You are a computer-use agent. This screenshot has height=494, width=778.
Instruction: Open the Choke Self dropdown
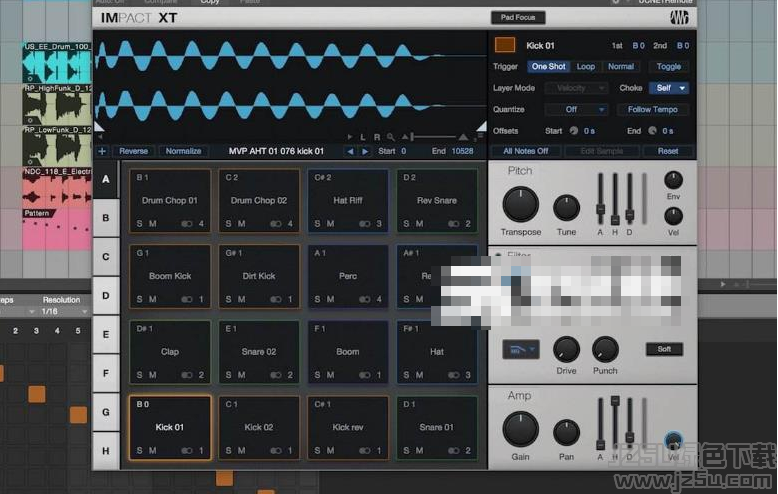(x=669, y=88)
